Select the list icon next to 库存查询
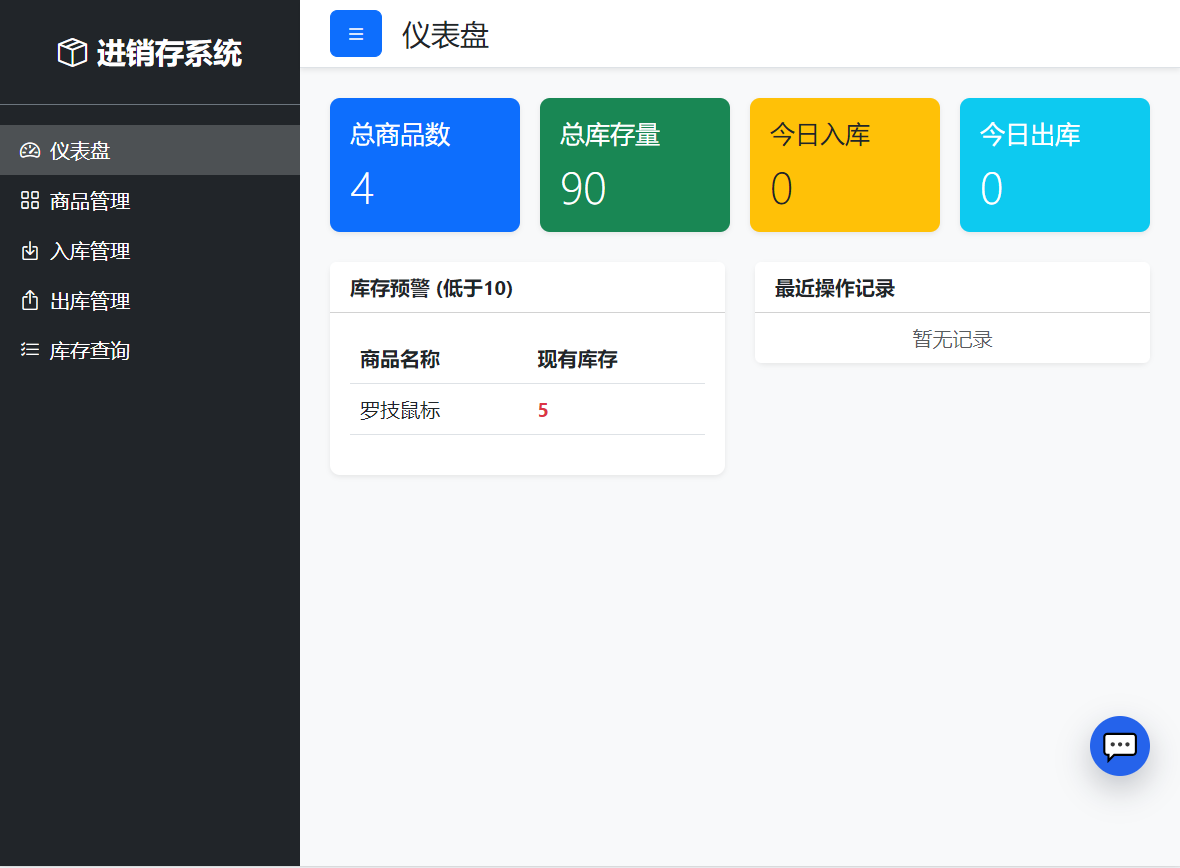The width and height of the screenshot is (1180, 868). click(x=30, y=350)
